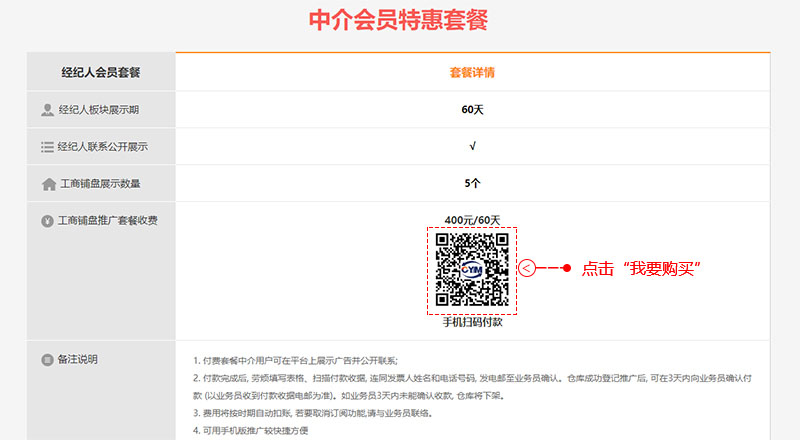Viewport: 800px width, 440px height.
Task: Click the 60天 display period value
Action: click(472, 110)
